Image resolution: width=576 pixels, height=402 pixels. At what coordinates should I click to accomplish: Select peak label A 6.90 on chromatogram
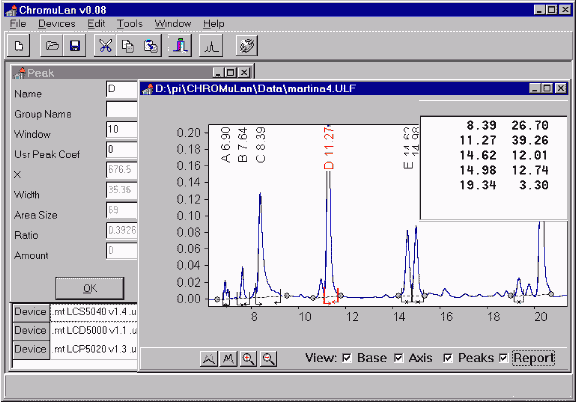click(x=226, y=145)
